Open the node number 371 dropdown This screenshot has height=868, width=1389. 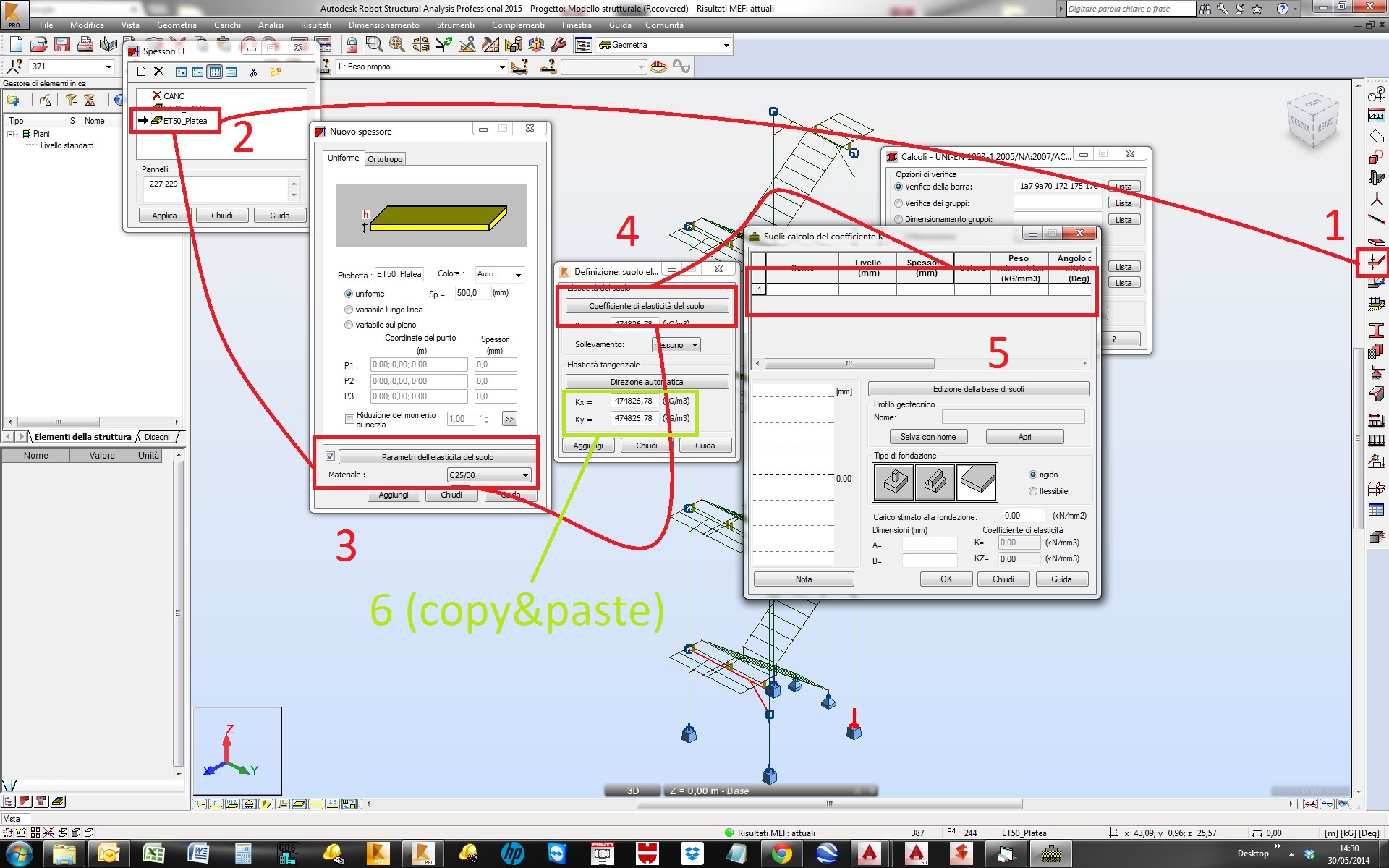click(109, 67)
